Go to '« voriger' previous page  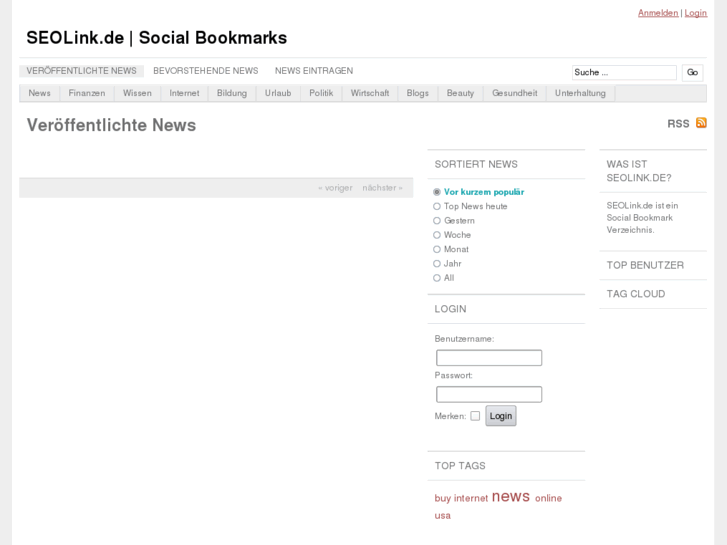[x=335, y=188]
